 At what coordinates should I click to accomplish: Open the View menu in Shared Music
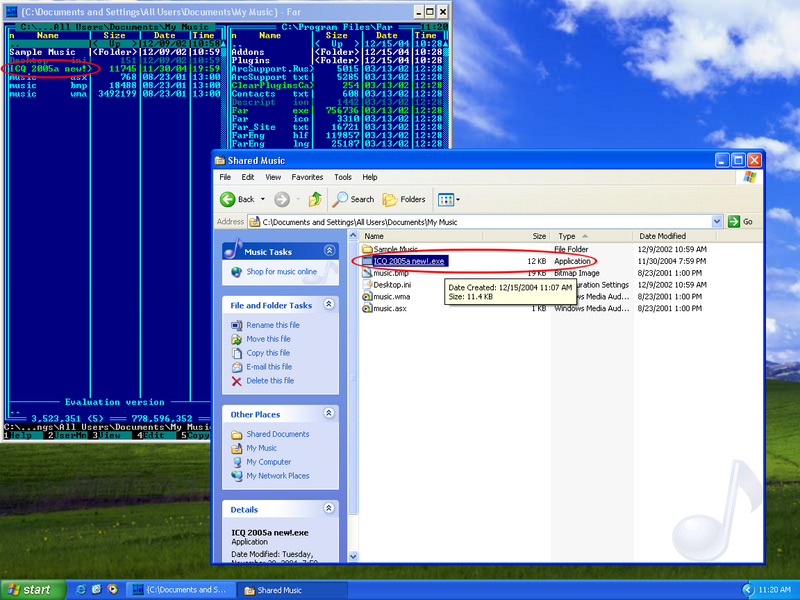(273, 177)
